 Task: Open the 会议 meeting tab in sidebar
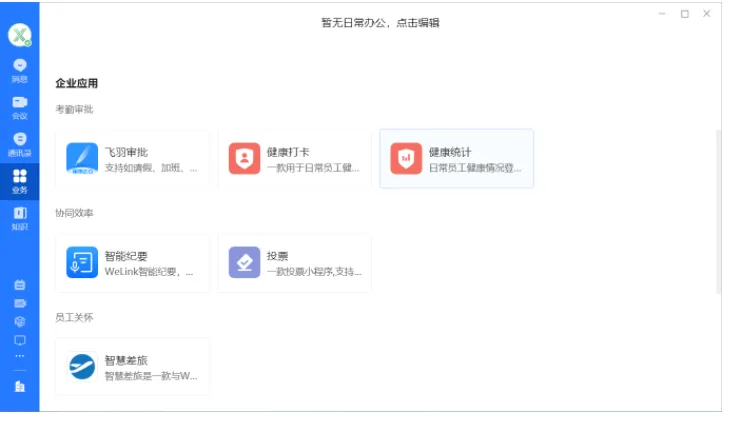20,108
